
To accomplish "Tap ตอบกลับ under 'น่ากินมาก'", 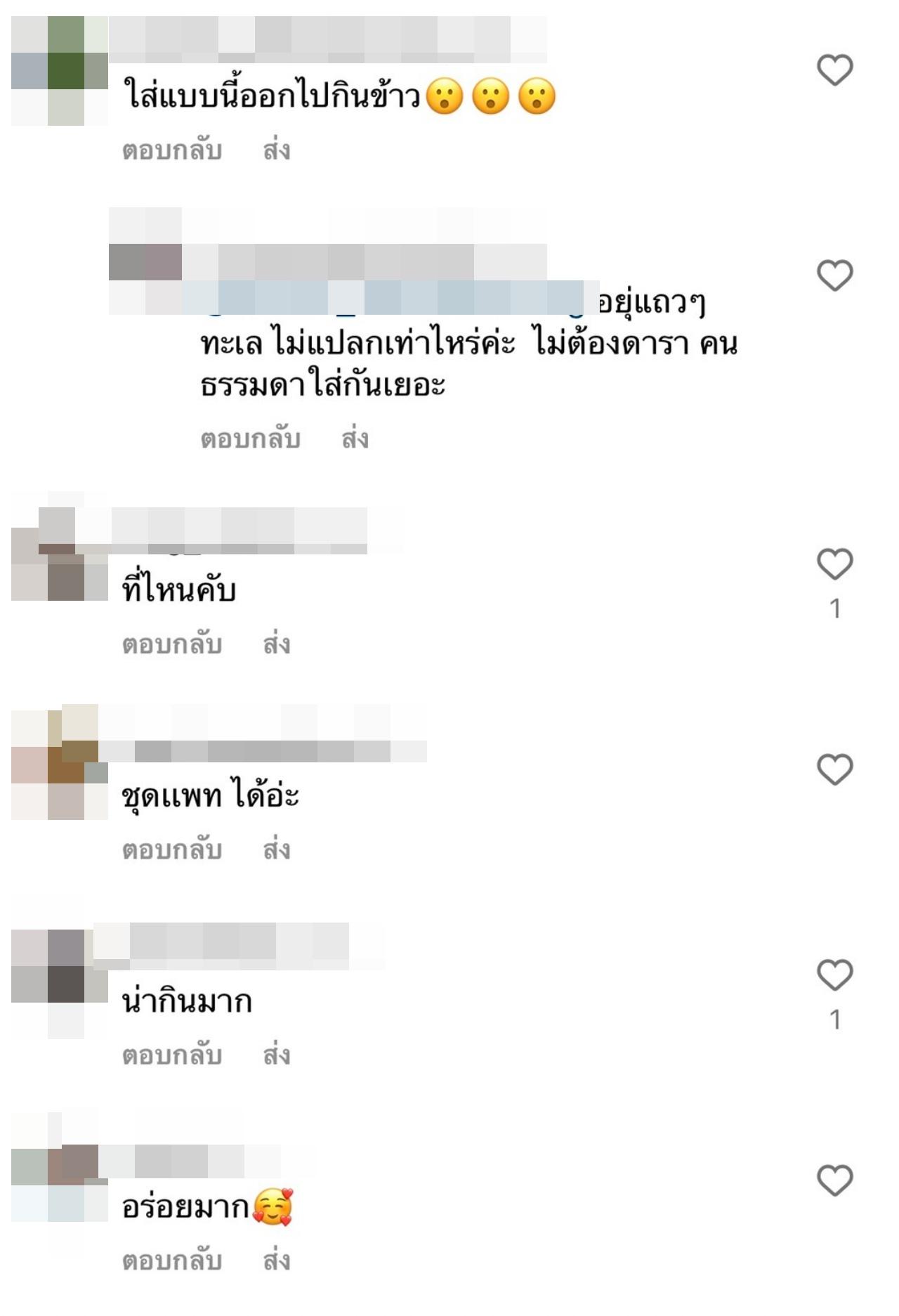I will pyautogui.click(x=172, y=1055).
